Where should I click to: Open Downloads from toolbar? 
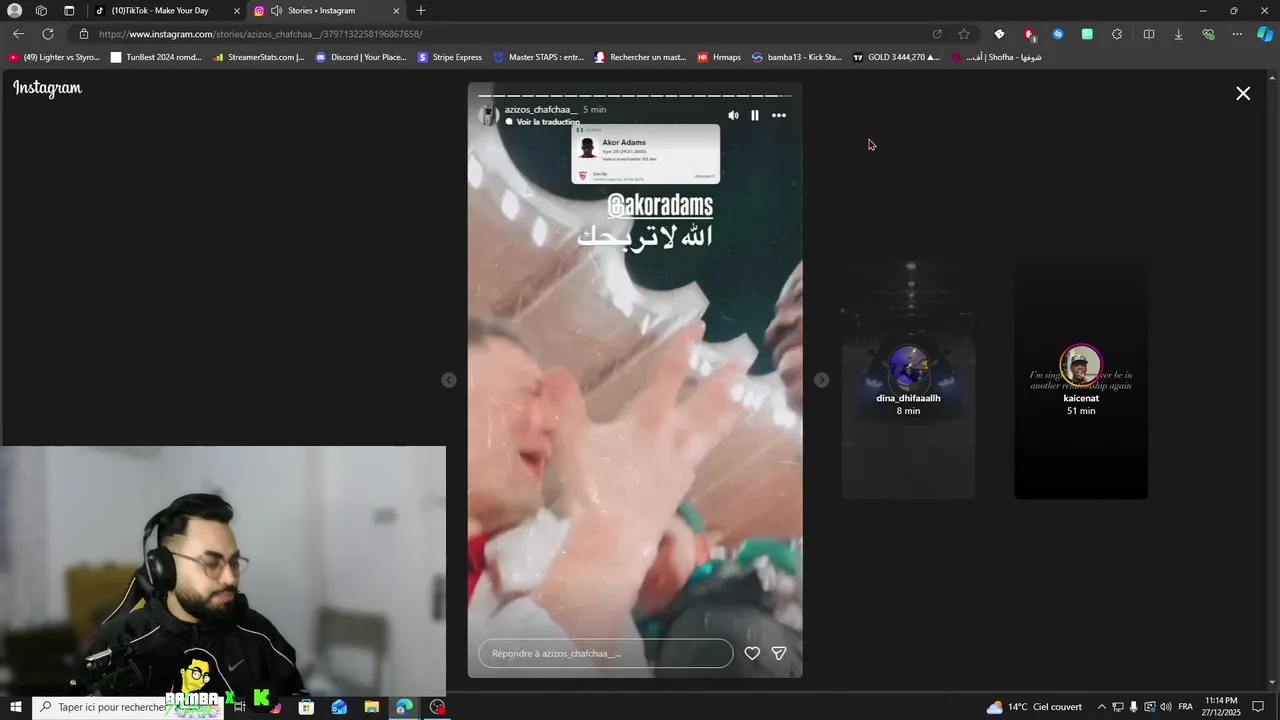1178,34
